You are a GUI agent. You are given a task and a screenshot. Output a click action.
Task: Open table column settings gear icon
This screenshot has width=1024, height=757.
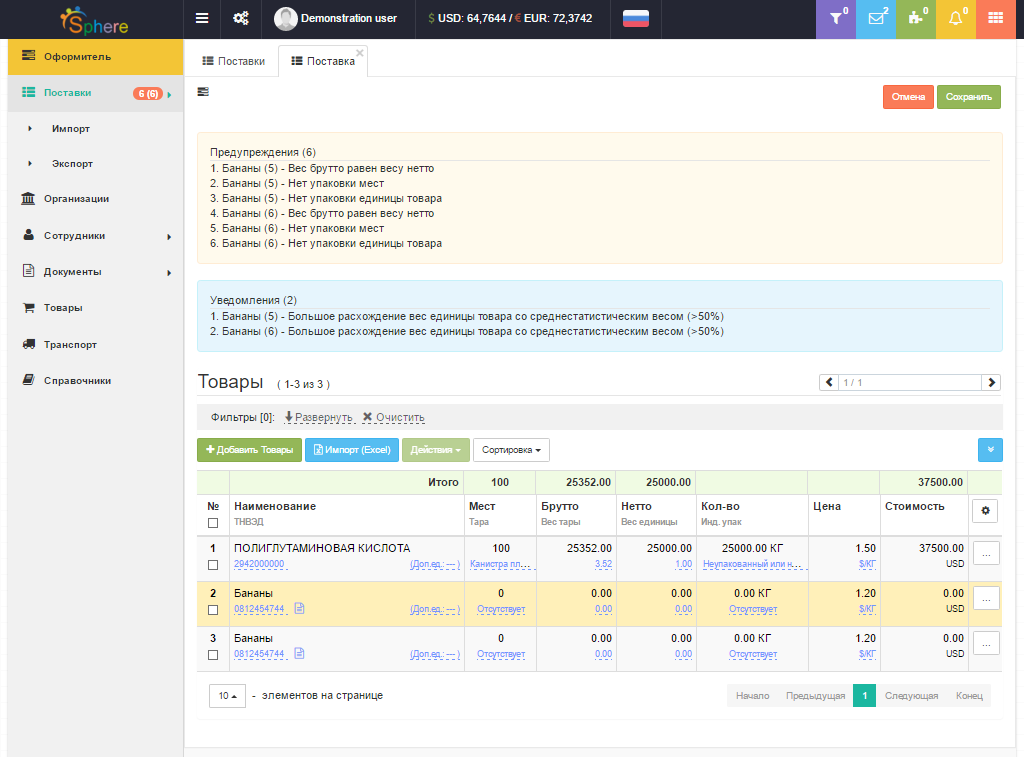984,511
